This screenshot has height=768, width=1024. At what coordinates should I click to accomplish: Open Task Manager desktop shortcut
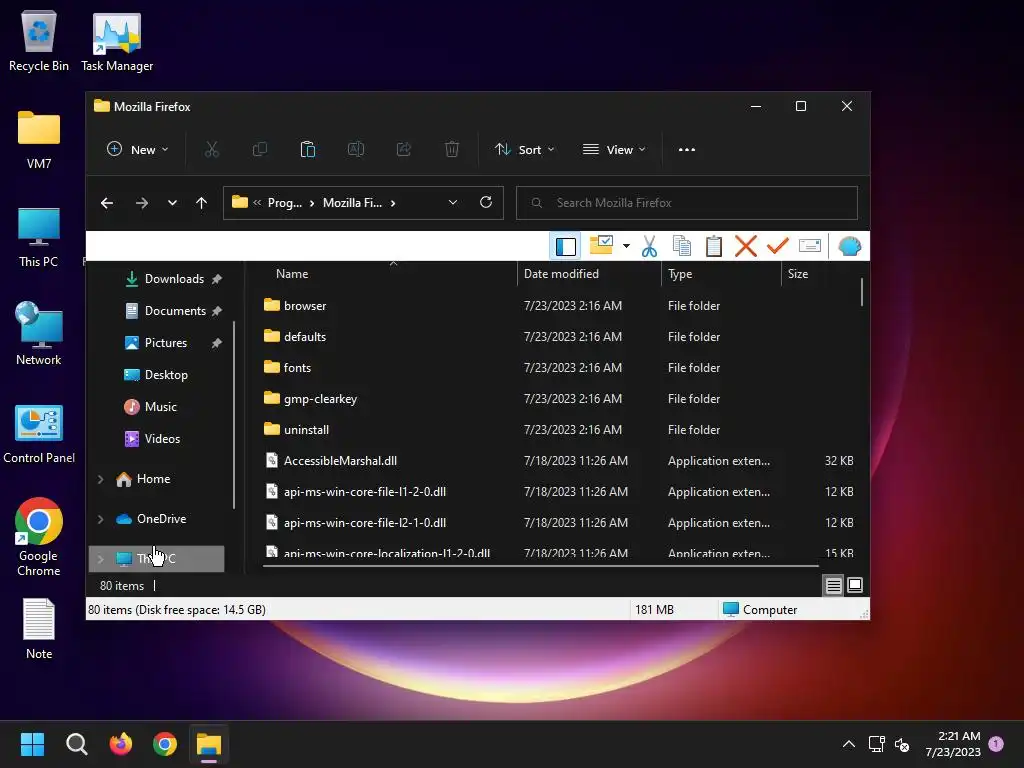(x=117, y=42)
